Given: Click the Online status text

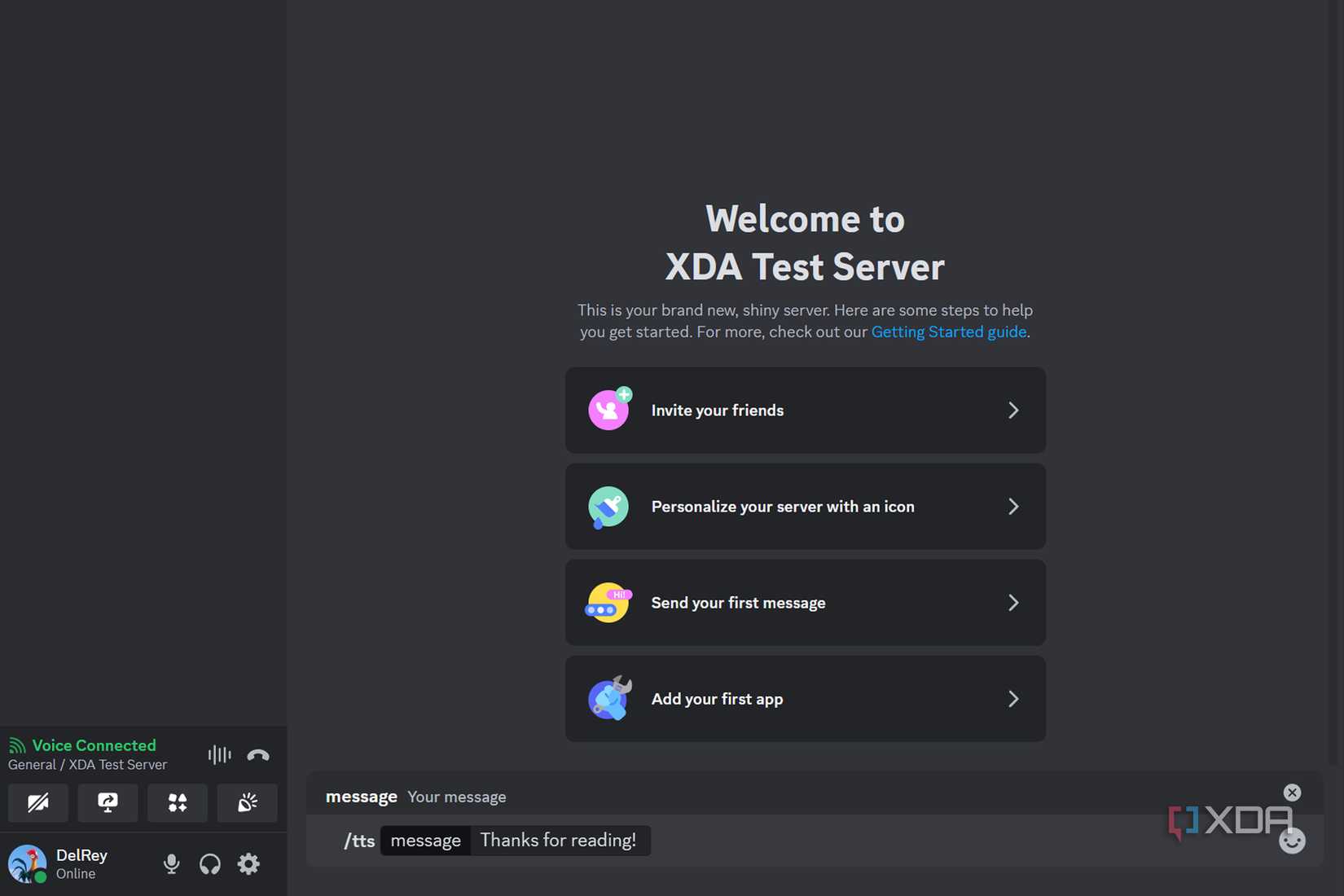Looking at the screenshot, I should (x=76, y=874).
